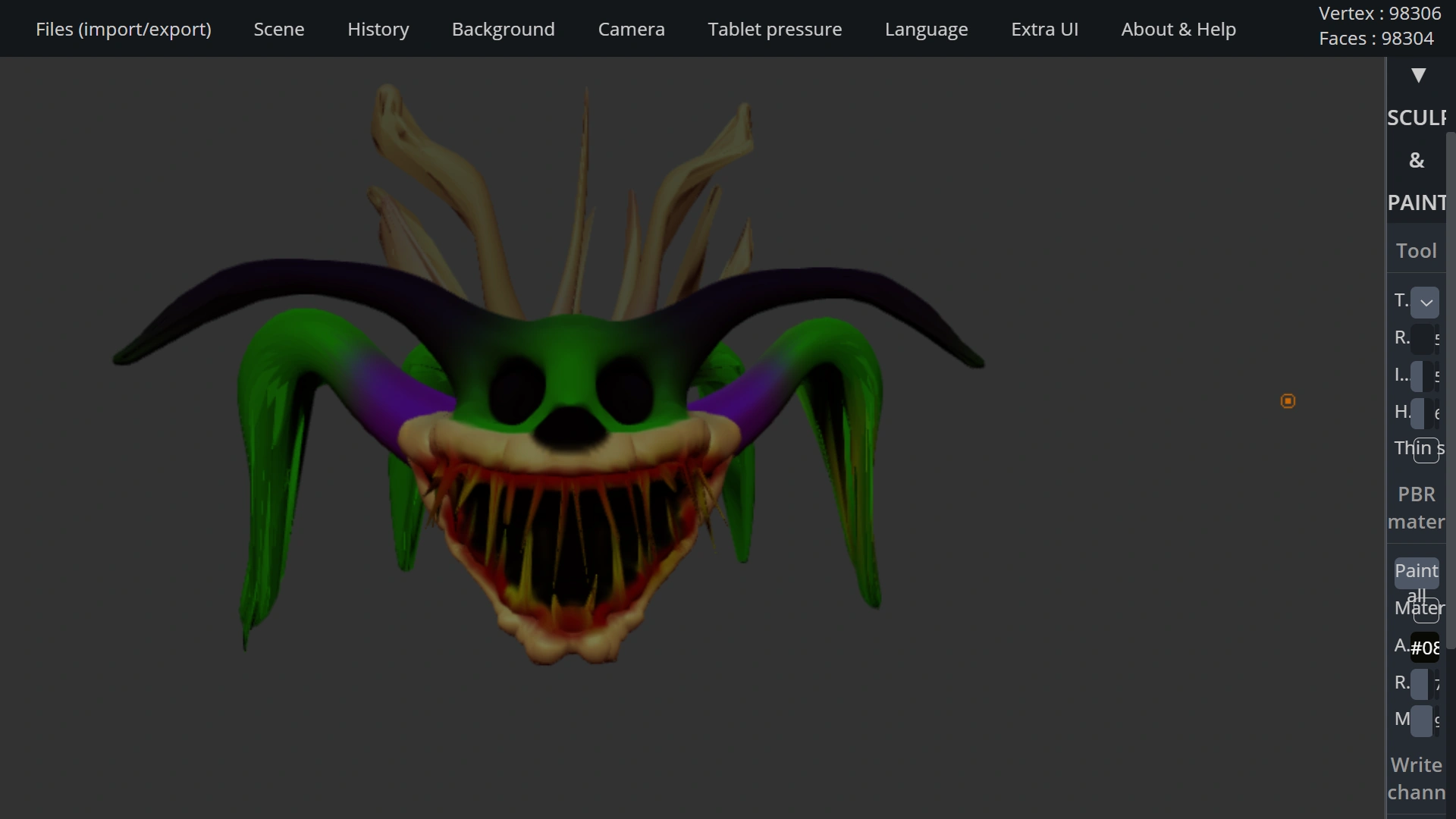Adjust the Roughness slider under PBR materials
Image resolution: width=1456 pixels, height=819 pixels.
[1423, 683]
